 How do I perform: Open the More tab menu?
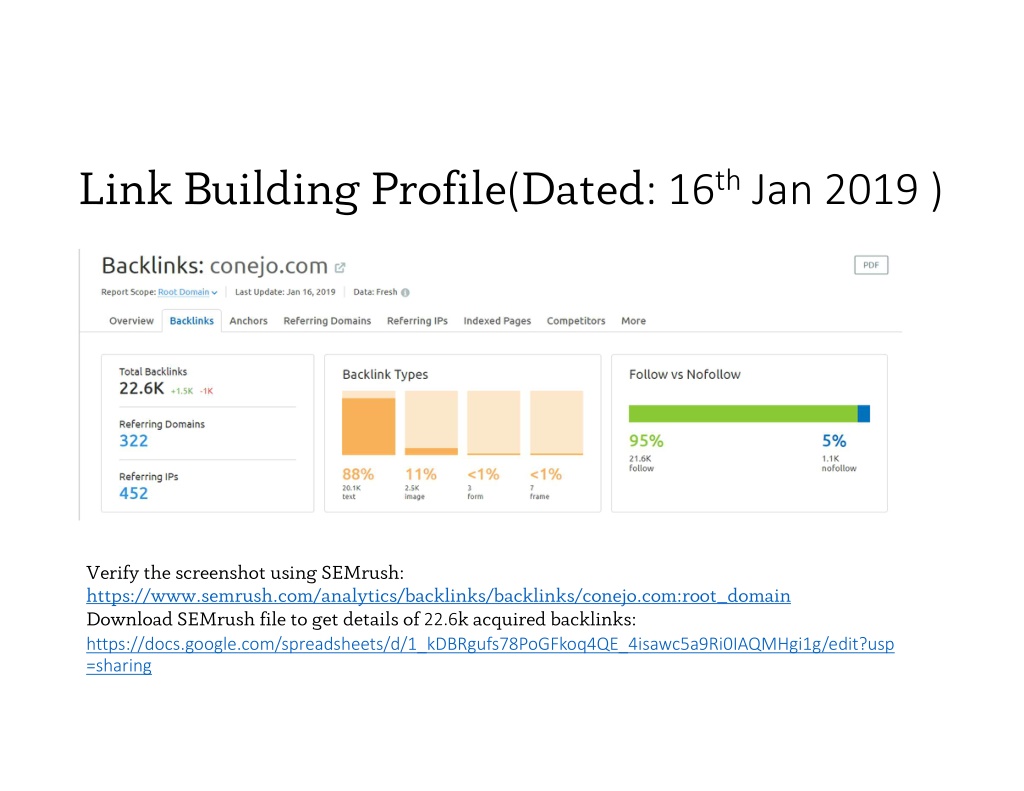(x=633, y=321)
